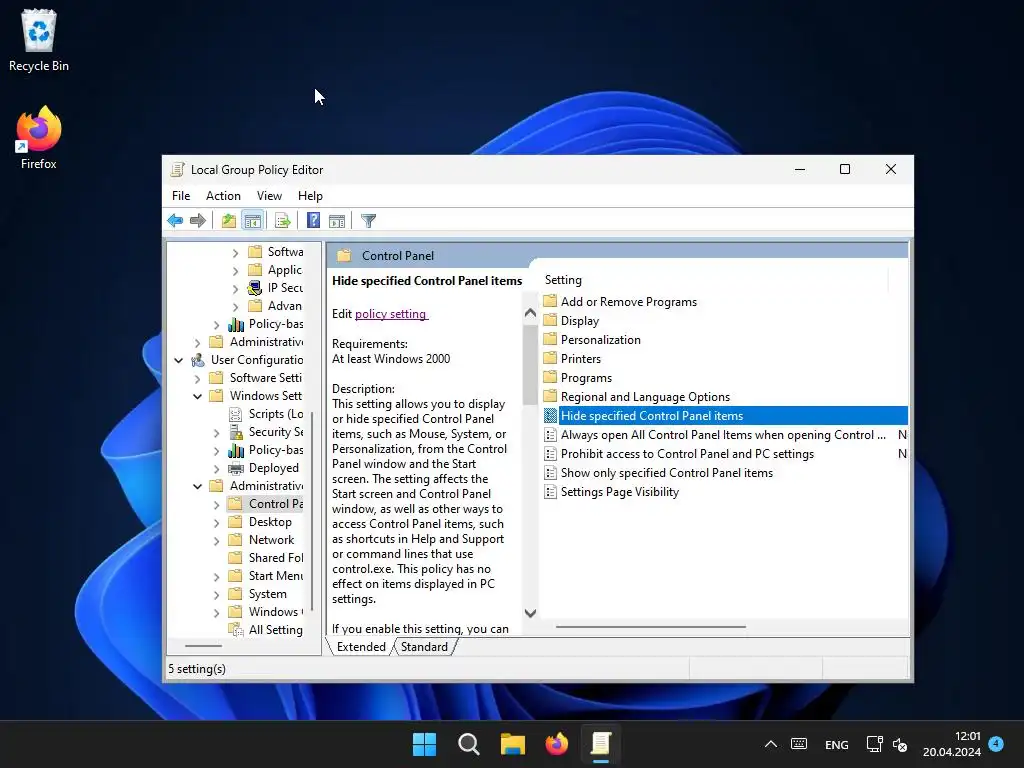Select the Programs folder in list
This screenshot has width=1024, height=768.
coord(577,377)
